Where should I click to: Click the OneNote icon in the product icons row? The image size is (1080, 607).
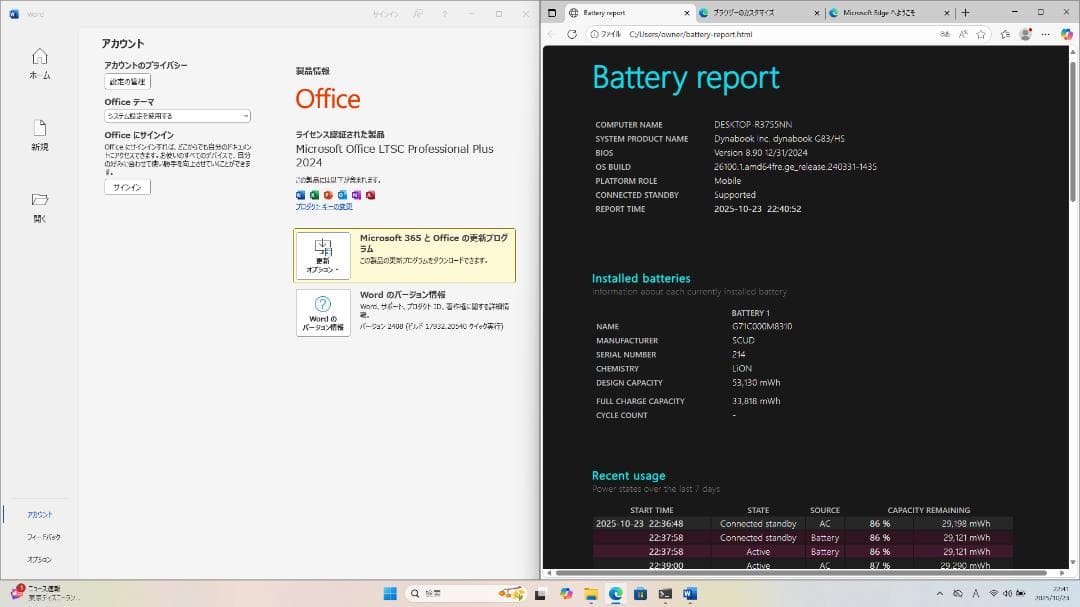(357, 194)
